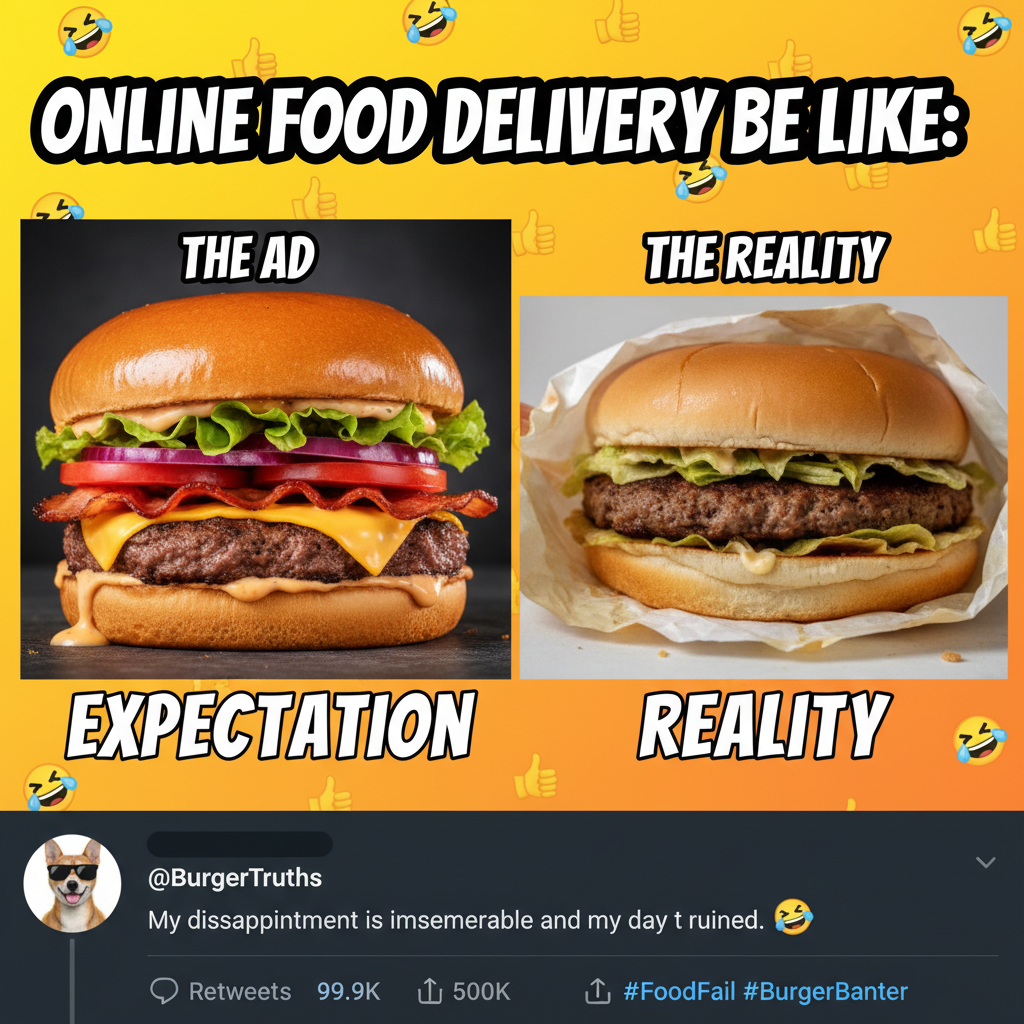The width and height of the screenshot is (1024, 1024).
Task: Click the laughing emoji next to REALITY caption
Action: click(x=980, y=739)
